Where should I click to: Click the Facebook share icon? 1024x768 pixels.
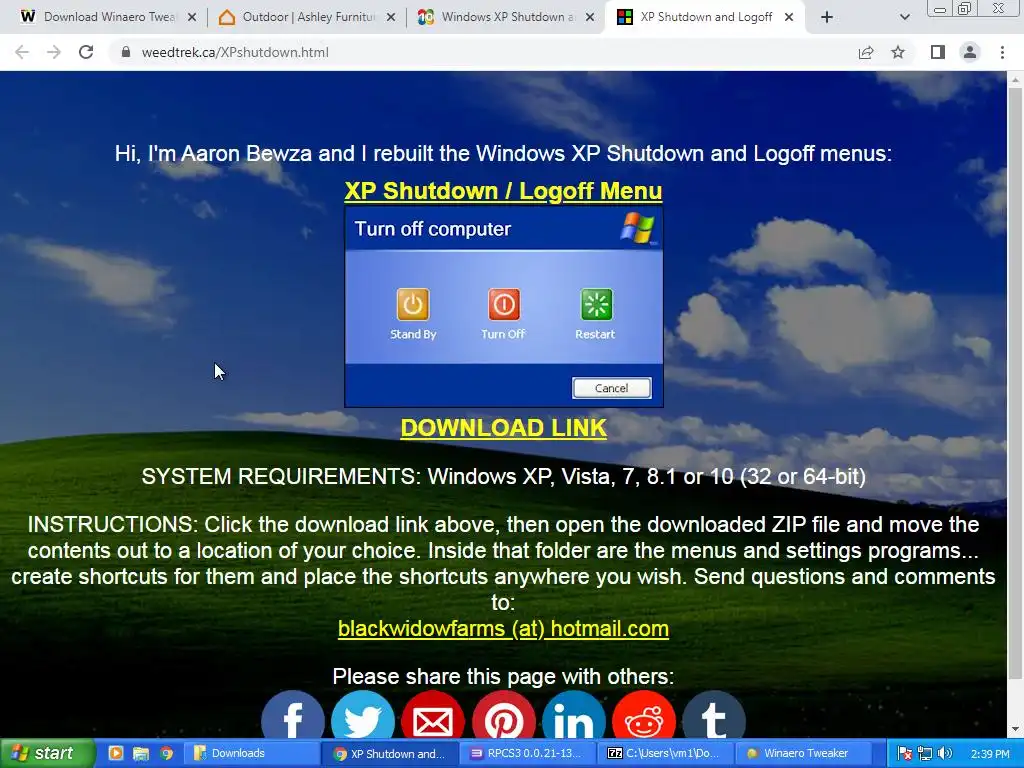click(293, 716)
